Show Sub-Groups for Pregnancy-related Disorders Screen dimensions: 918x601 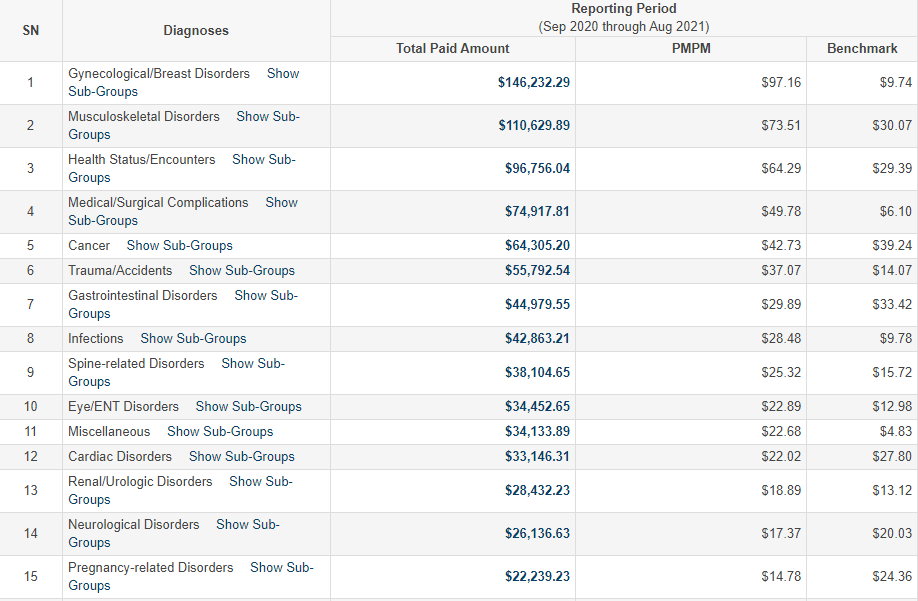(281, 568)
